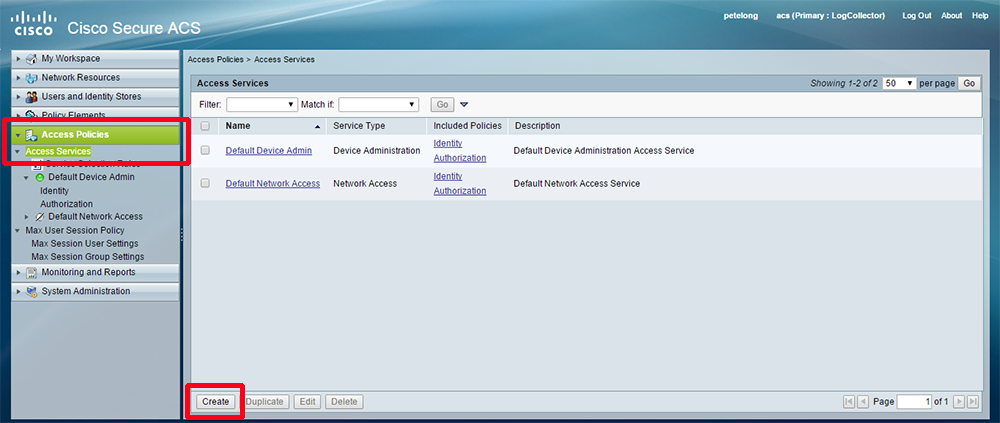Check the Default Network Access row checkbox

pyautogui.click(x=205, y=183)
